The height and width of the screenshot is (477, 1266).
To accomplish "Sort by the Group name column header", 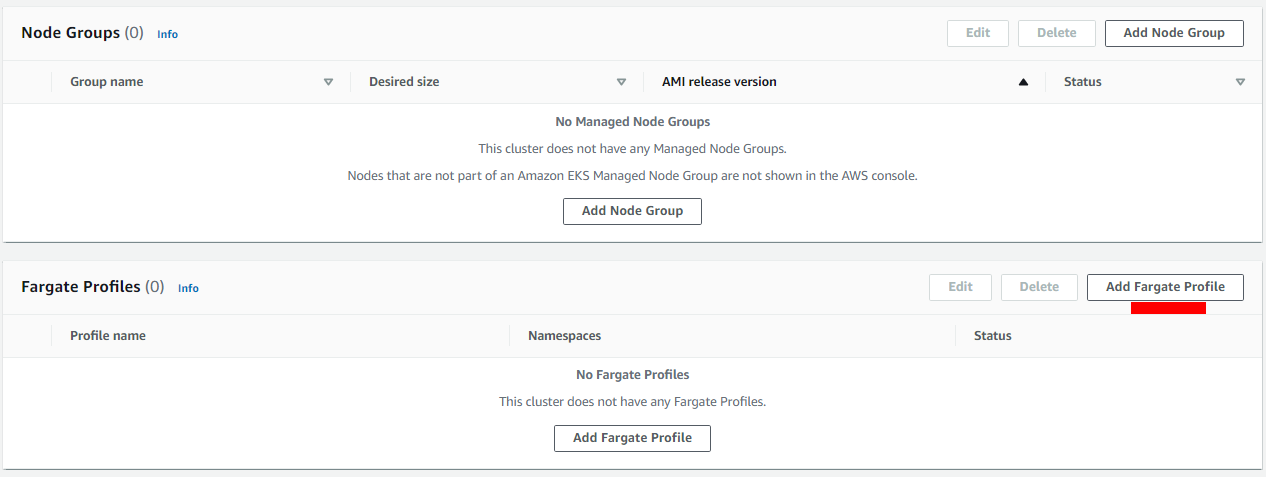I will click(x=106, y=82).
